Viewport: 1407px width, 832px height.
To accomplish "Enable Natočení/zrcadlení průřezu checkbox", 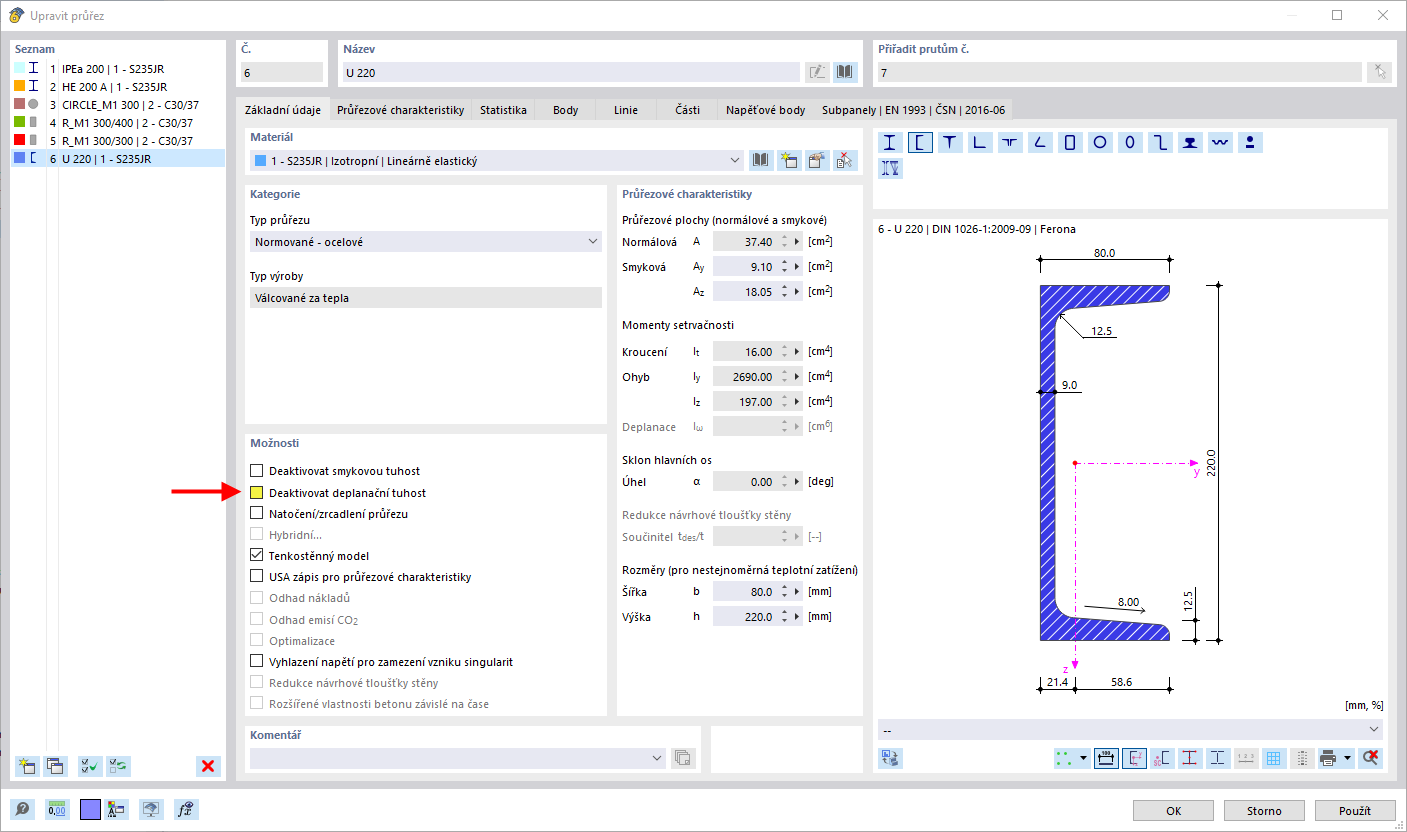I will pos(257,514).
